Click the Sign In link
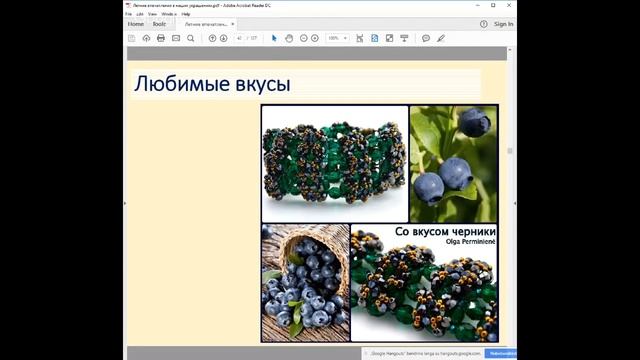This screenshot has height=360, width=640. point(504,24)
